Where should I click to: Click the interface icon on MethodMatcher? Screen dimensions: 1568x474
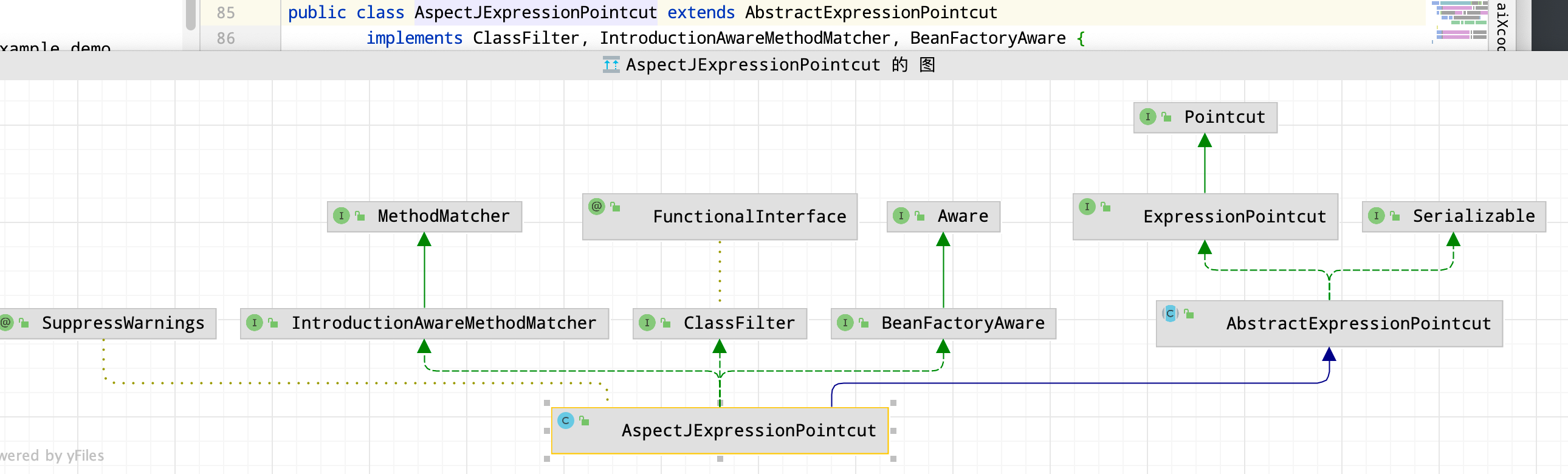(342, 216)
